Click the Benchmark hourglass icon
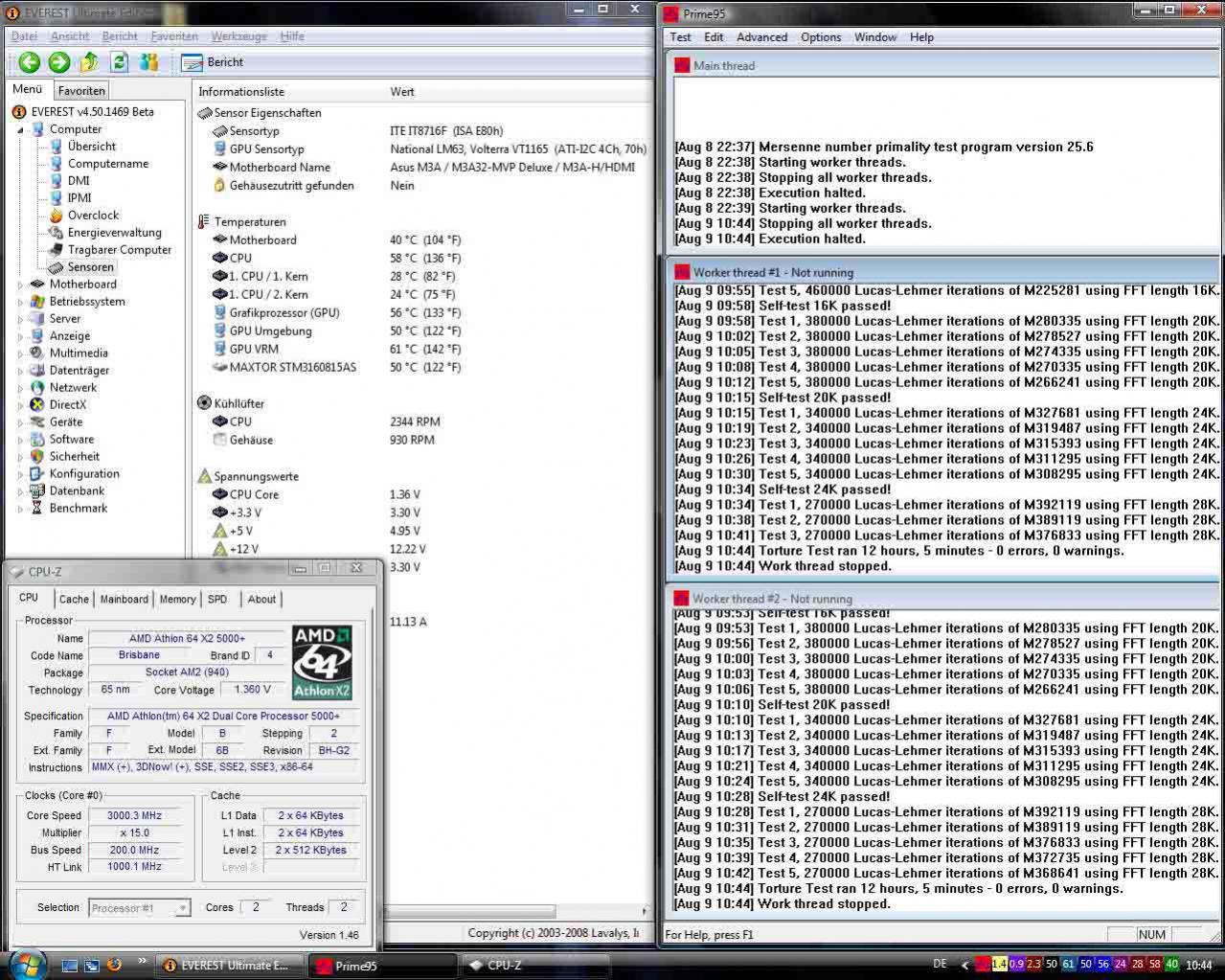The image size is (1225, 980). click(37, 509)
